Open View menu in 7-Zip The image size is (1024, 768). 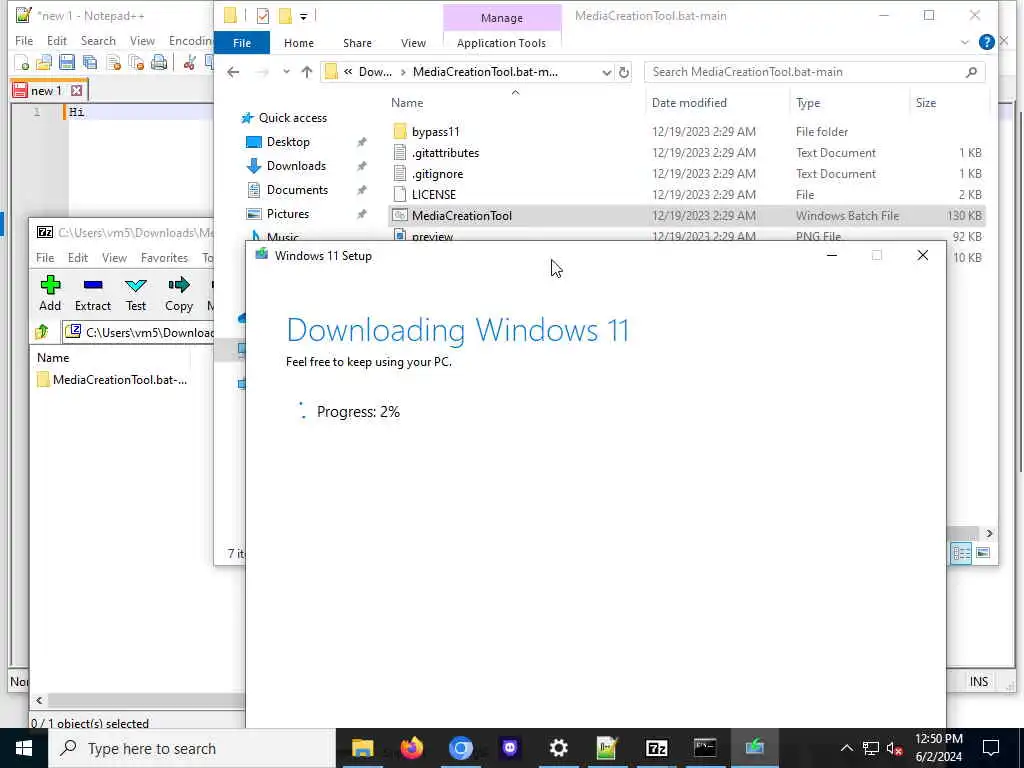(x=114, y=257)
